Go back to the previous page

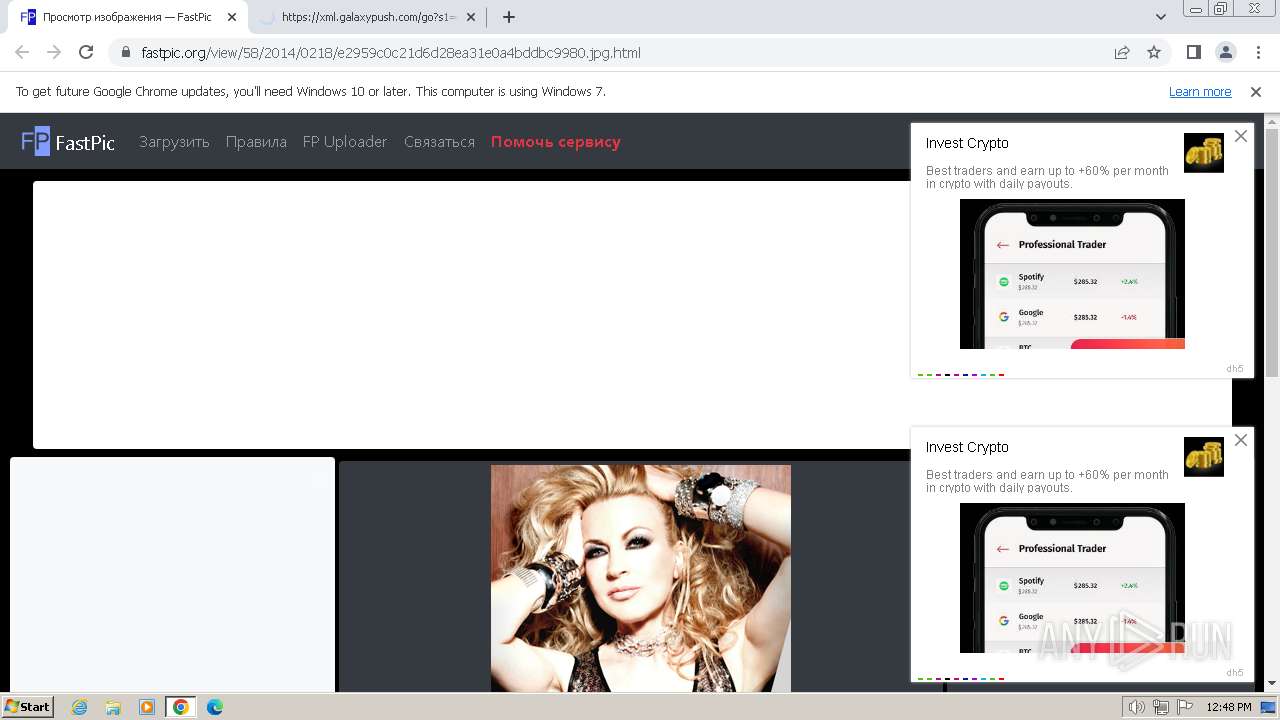coord(22,53)
